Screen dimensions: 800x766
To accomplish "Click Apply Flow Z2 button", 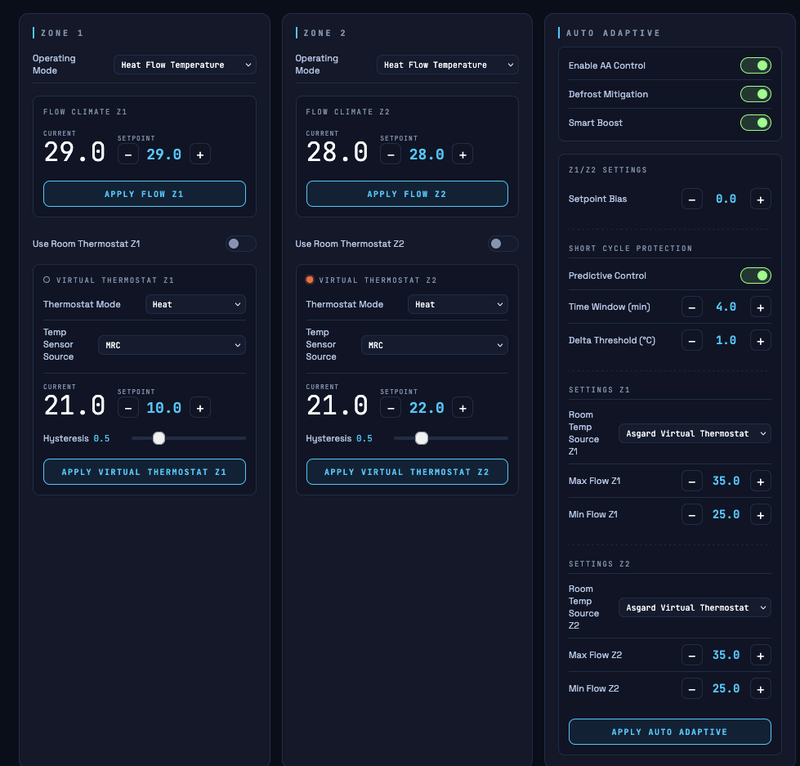I will pyautogui.click(x=407, y=194).
